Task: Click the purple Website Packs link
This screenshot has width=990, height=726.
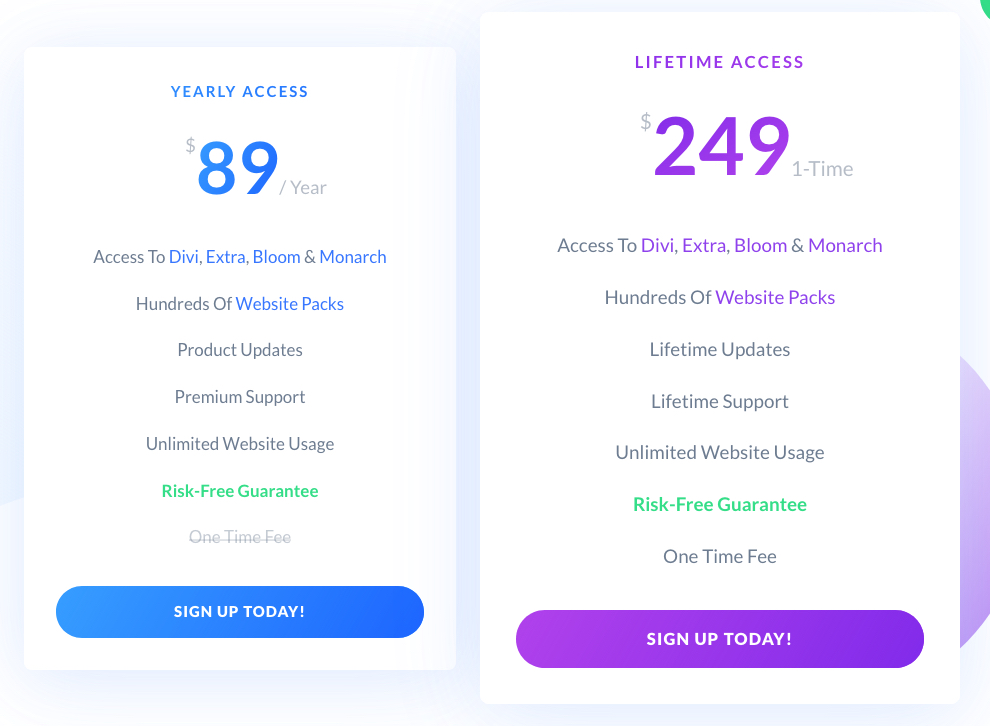Action: pyautogui.click(x=775, y=297)
